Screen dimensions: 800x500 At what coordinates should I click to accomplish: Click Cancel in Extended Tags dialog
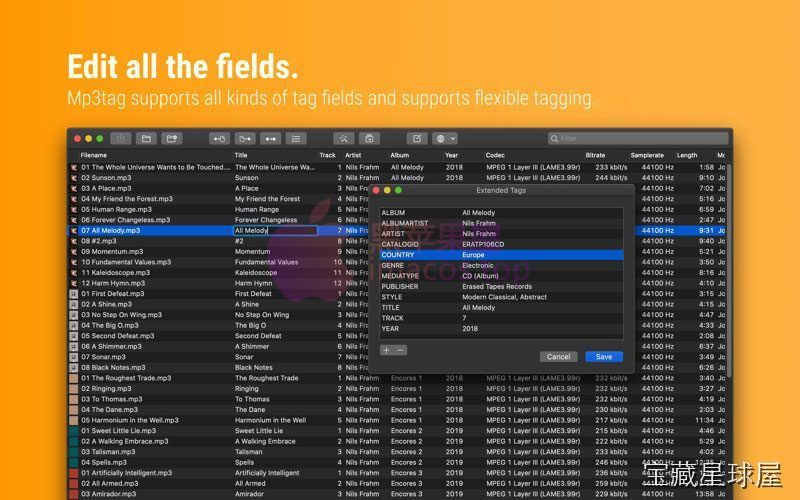[x=558, y=357]
